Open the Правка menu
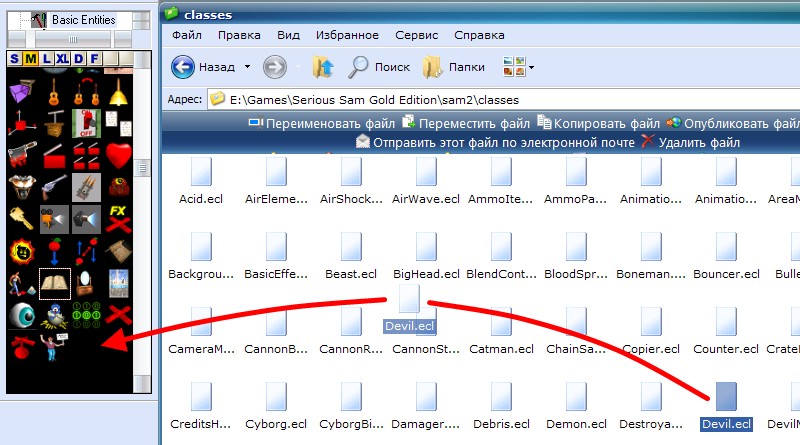800x445 pixels. pos(239,35)
